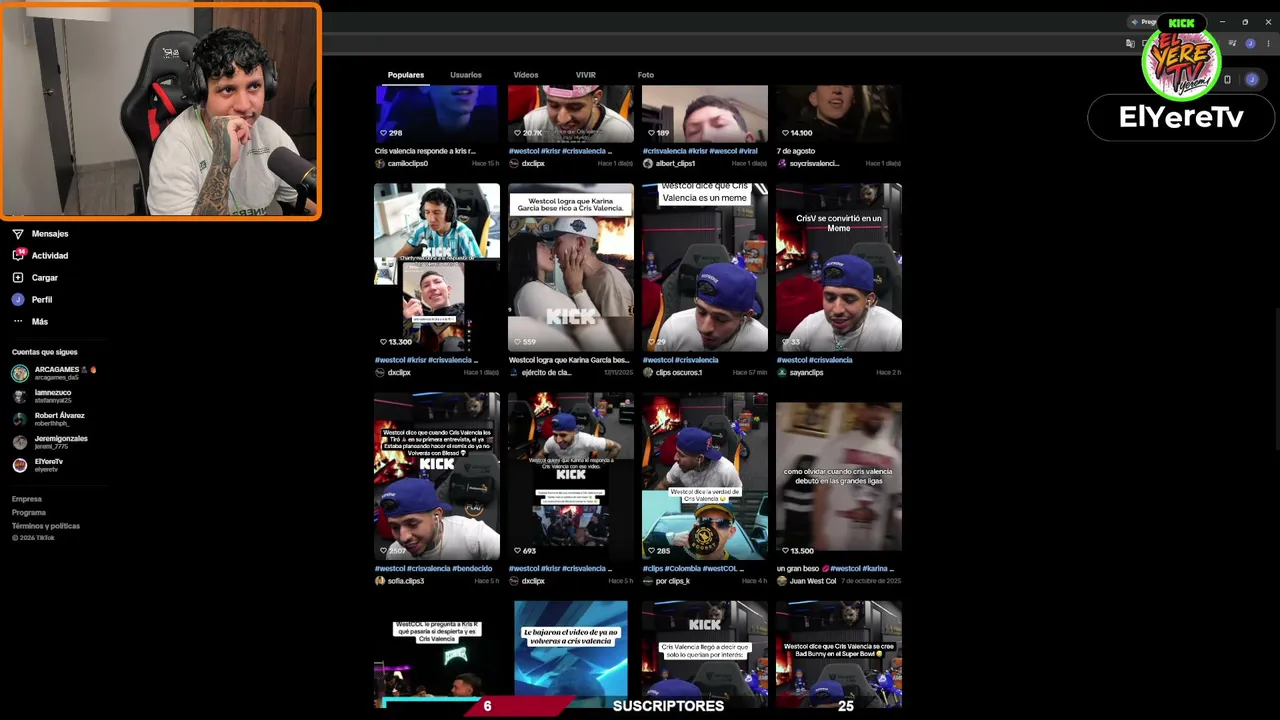Viewport: 1280px width, 720px height.
Task: Open the Foto tab
Action: [646, 75]
